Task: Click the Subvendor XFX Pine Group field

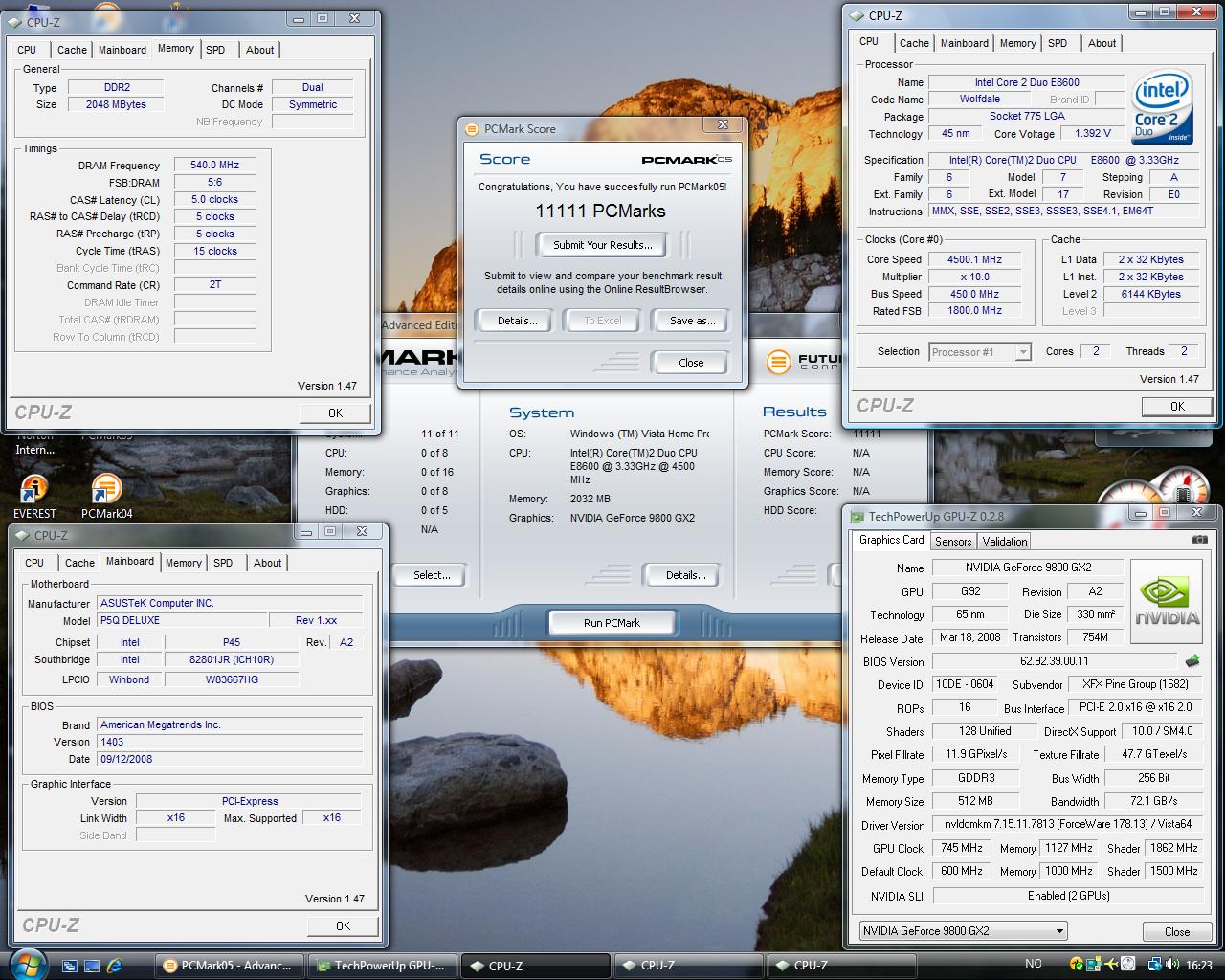Action: pyautogui.click(x=1135, y=684)
